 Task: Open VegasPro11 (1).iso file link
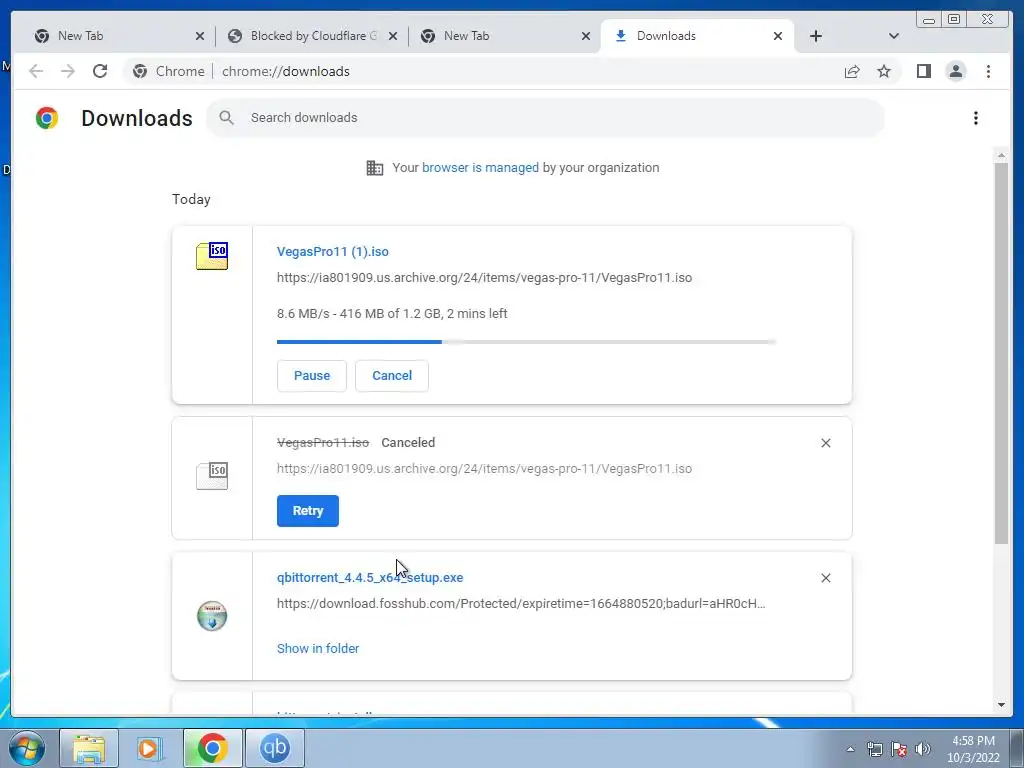(x=332, y=251)
